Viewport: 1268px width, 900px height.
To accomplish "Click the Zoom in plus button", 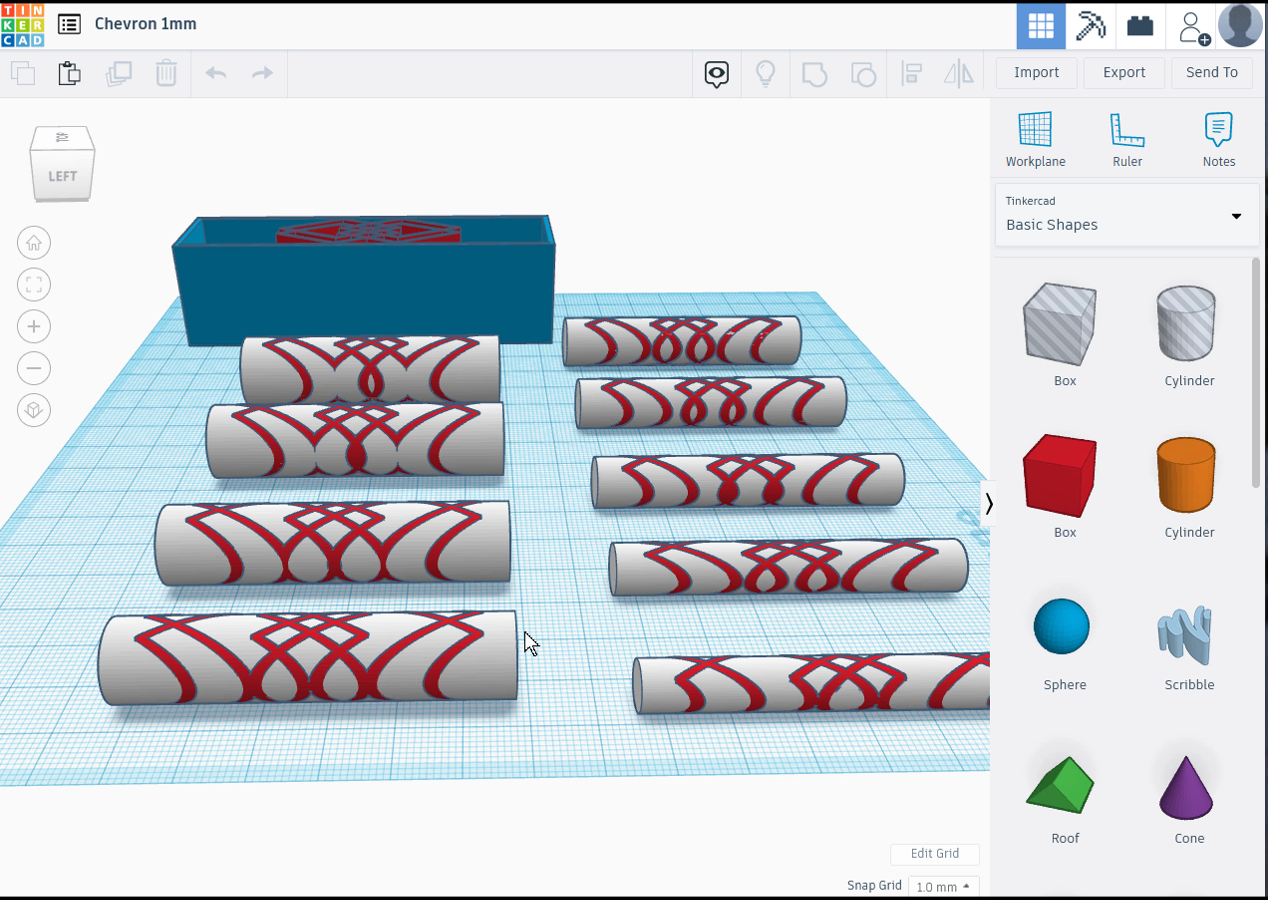I will 34,327.
